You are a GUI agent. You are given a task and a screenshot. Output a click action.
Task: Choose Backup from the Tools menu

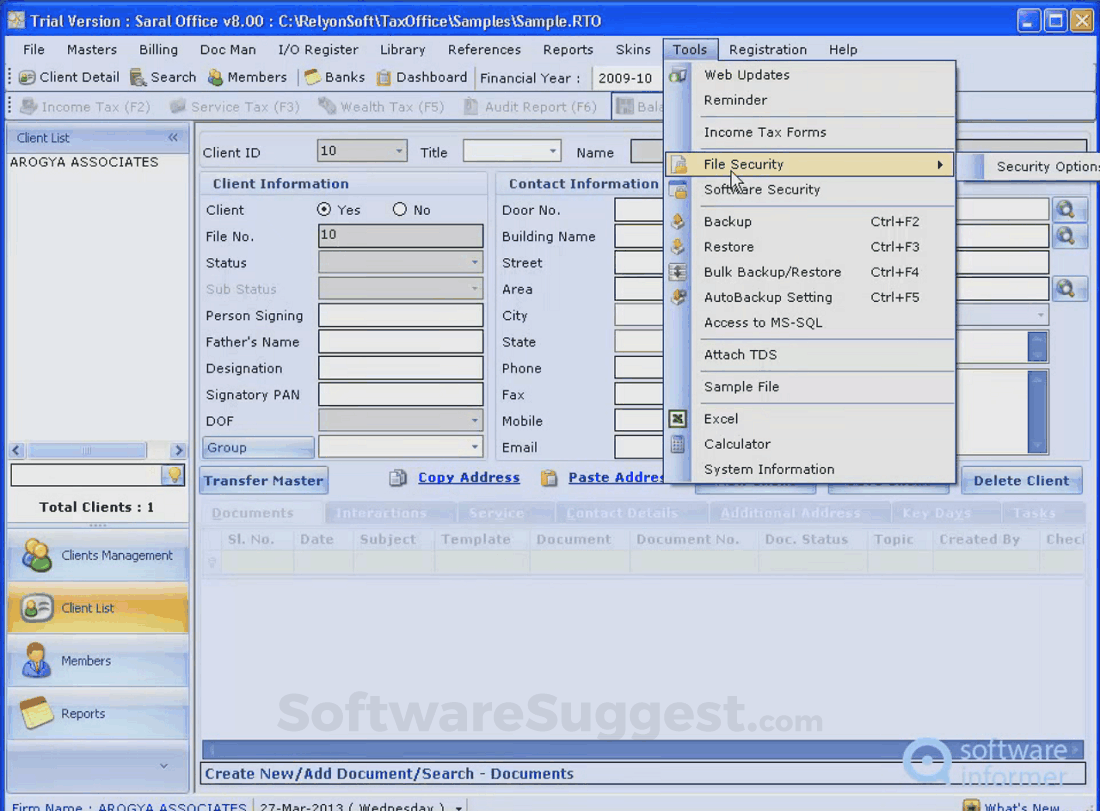(x=727, y=222)
